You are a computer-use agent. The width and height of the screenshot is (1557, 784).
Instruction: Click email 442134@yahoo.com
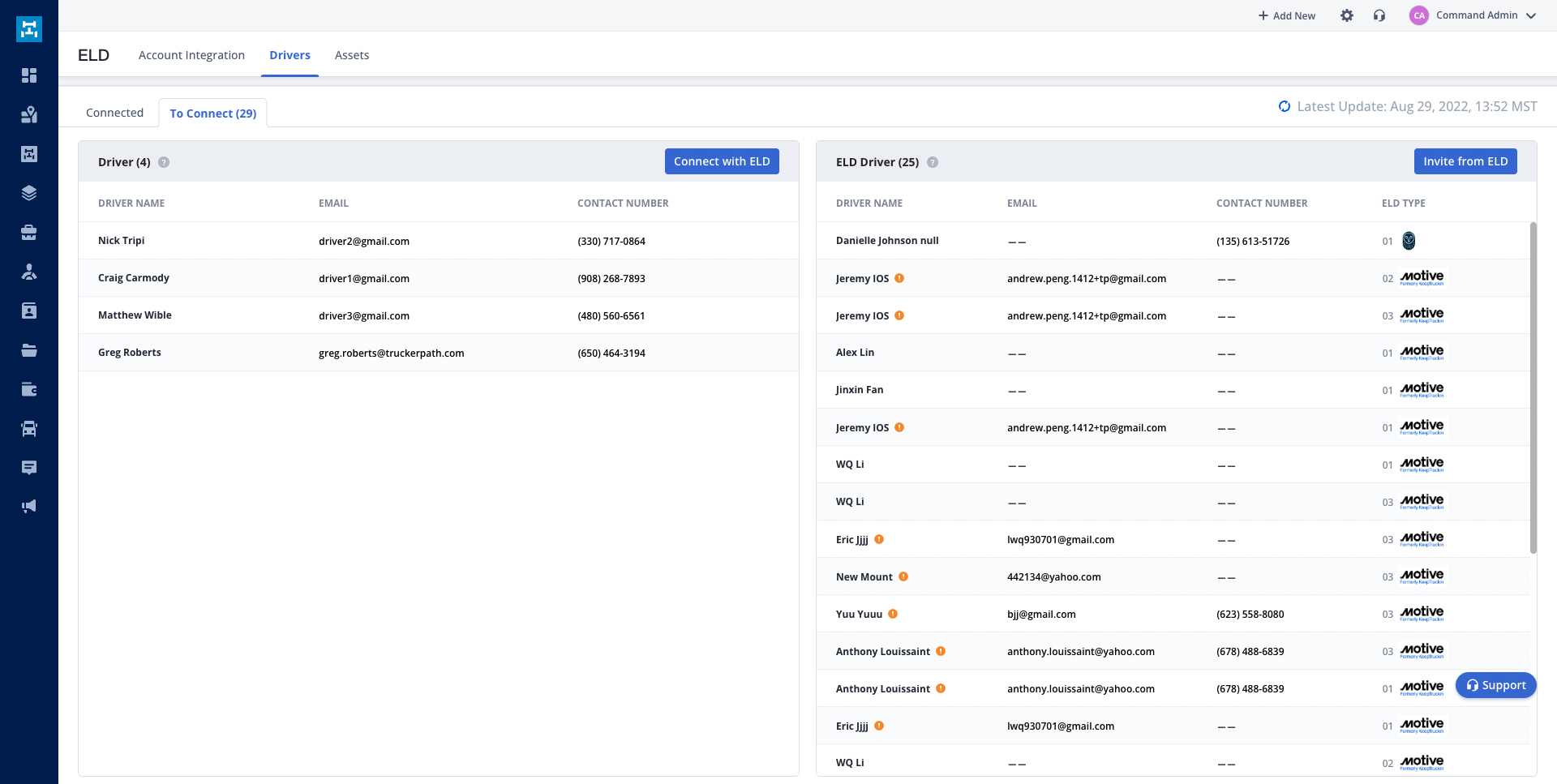1053,576
